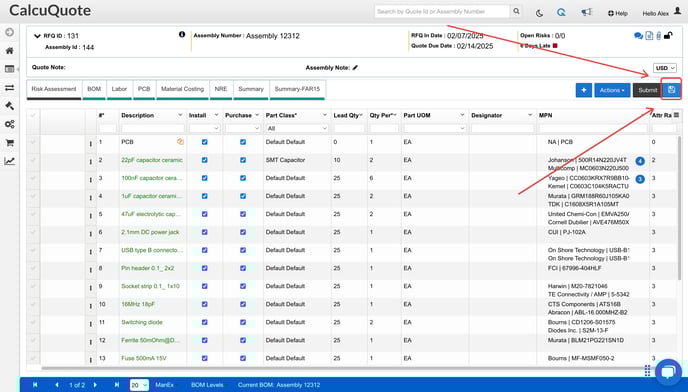Toggle Install checkbox for Switching diode row
The height and width of the screenshot is (392, 688).
pyautogui.click(x=204, y=322)
